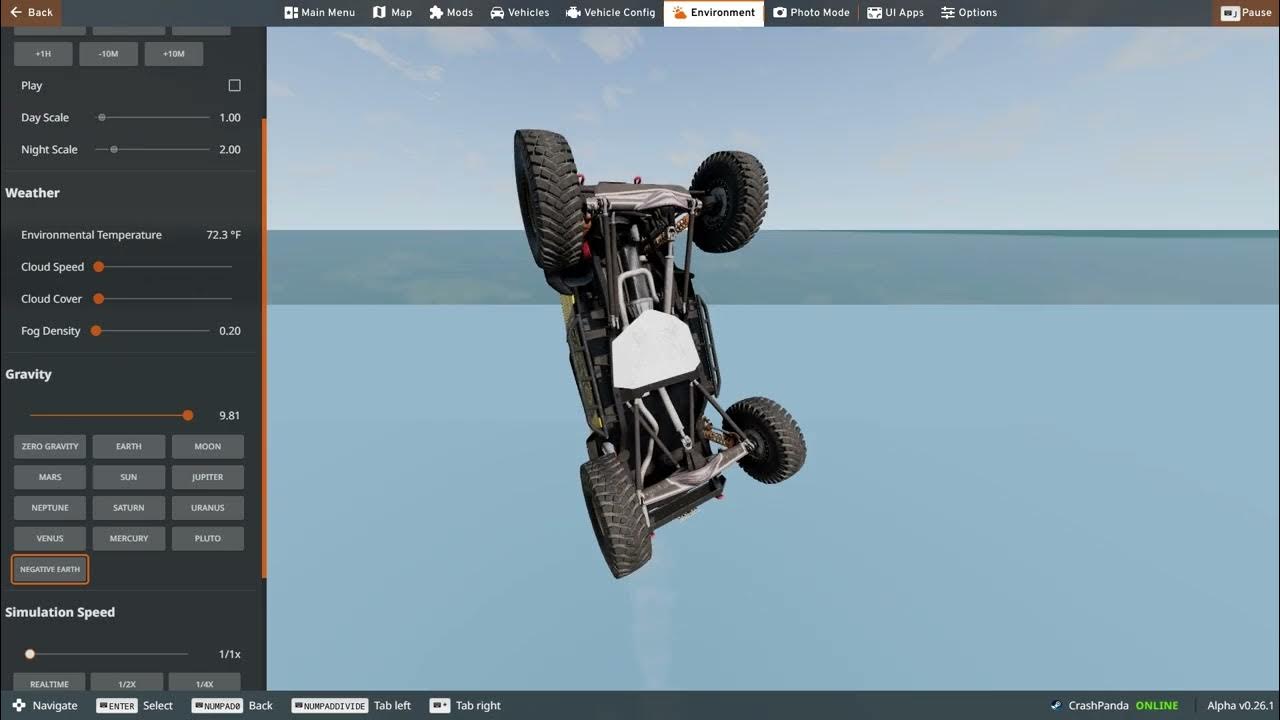Click the ONLINE status text
The height and width of the screenshot is (720, 1280).
coord(1157,706)
